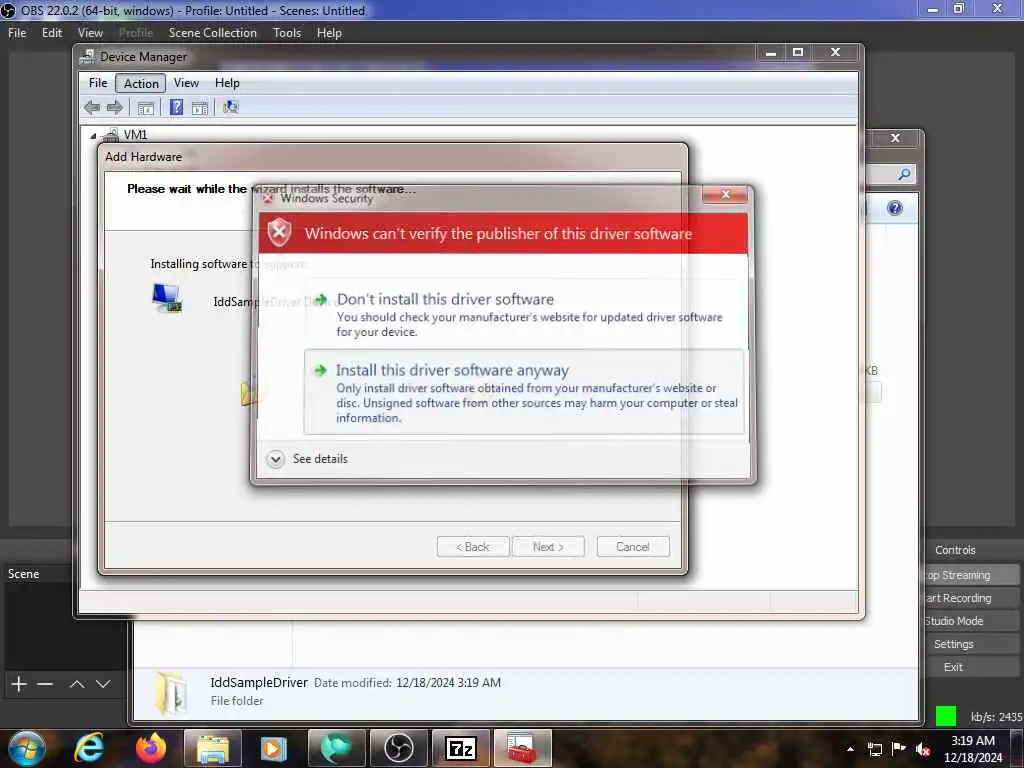Open OBS Tools menu

(287, 33)
